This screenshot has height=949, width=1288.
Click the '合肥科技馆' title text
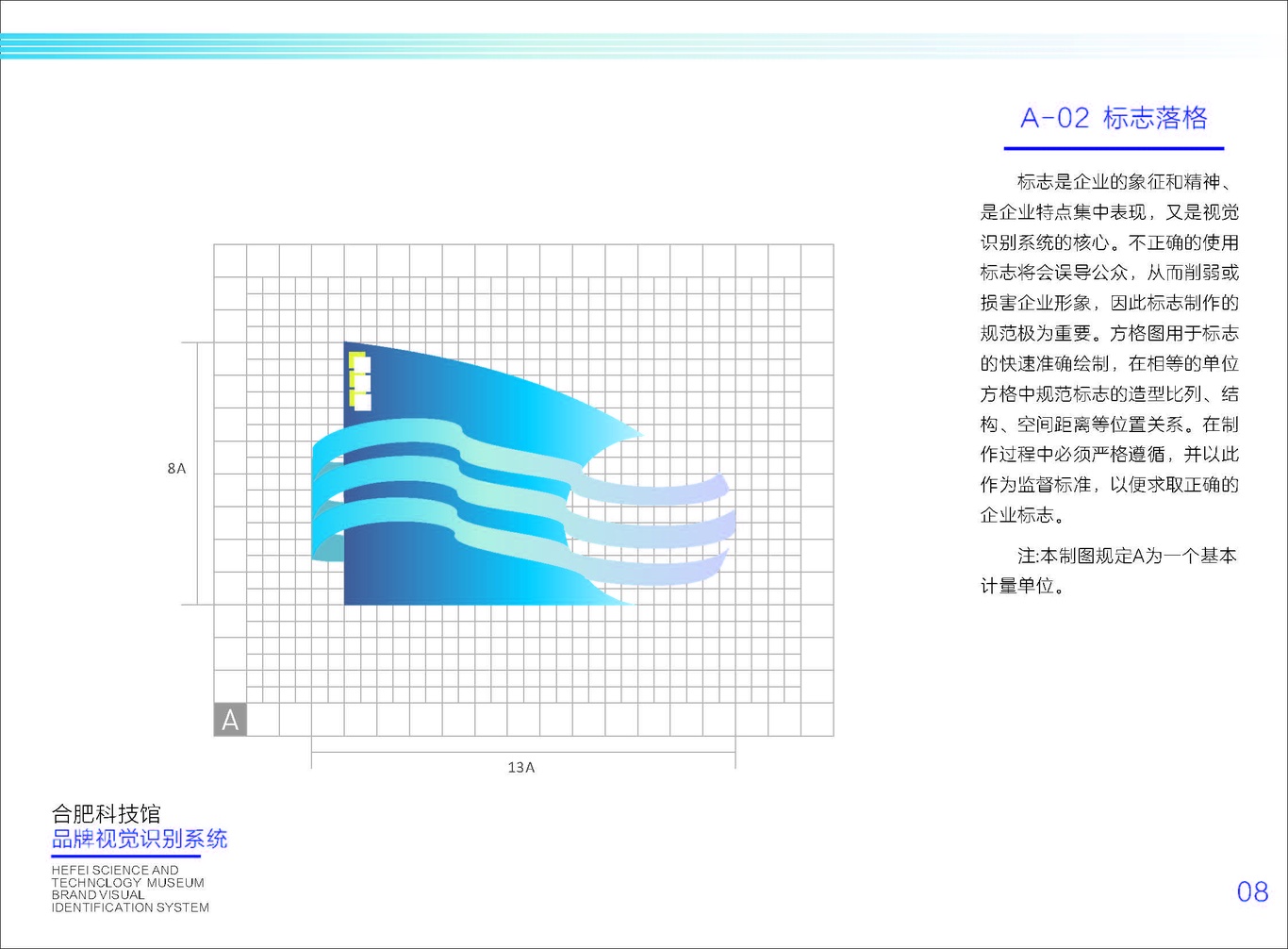[107, 813]
